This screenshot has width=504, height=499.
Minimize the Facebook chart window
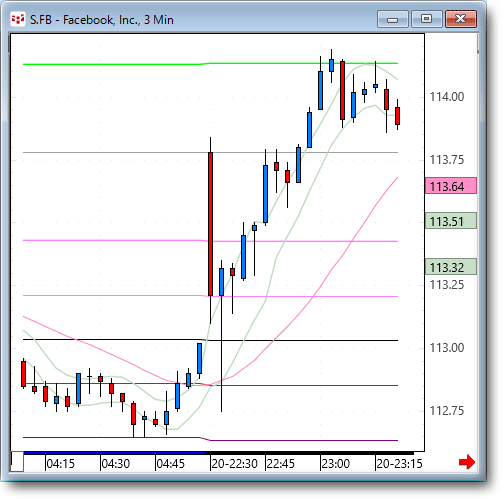393,19
